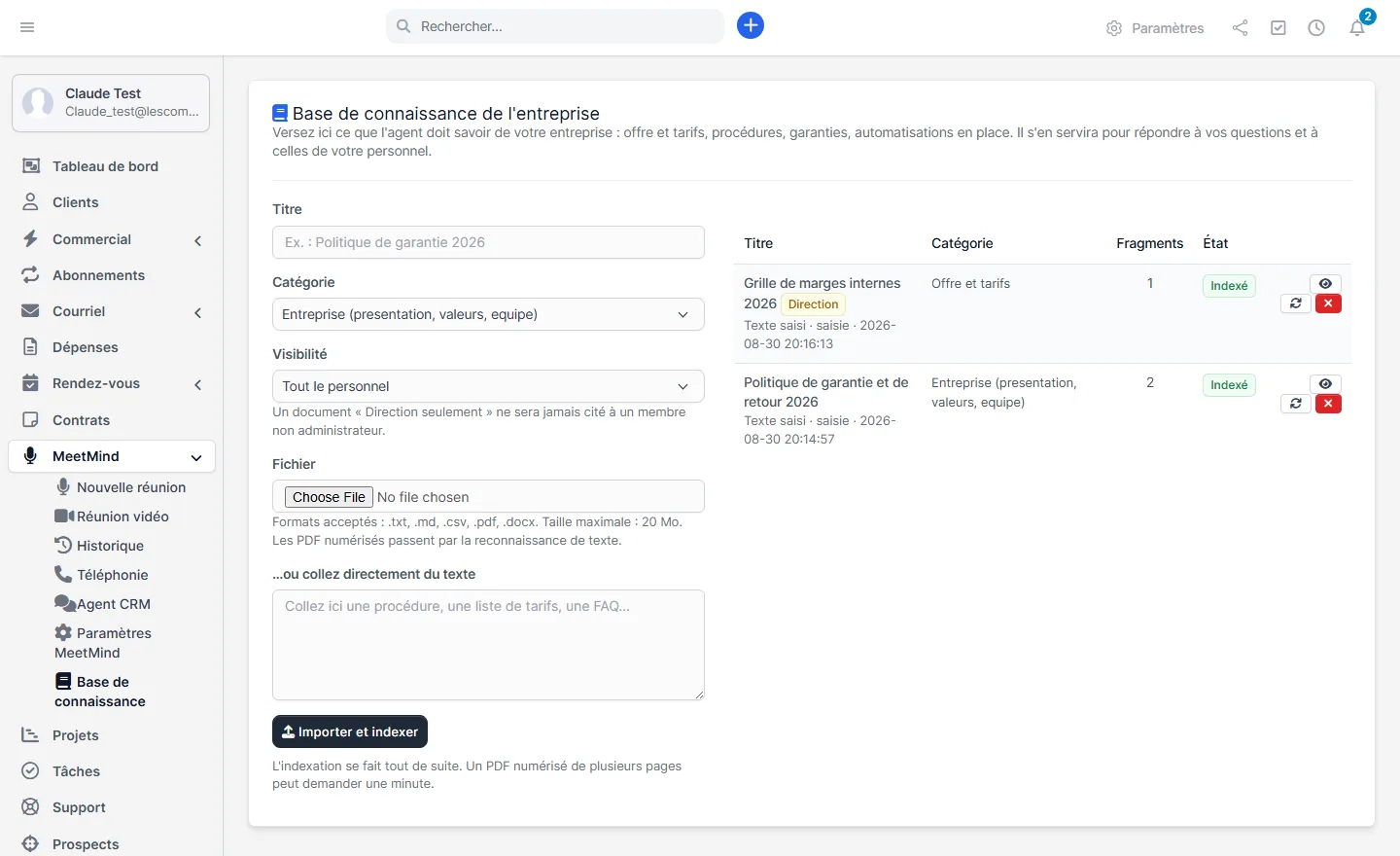1400x856 pixels.
Task: Click Importer et indexer button
Action: 350,731
